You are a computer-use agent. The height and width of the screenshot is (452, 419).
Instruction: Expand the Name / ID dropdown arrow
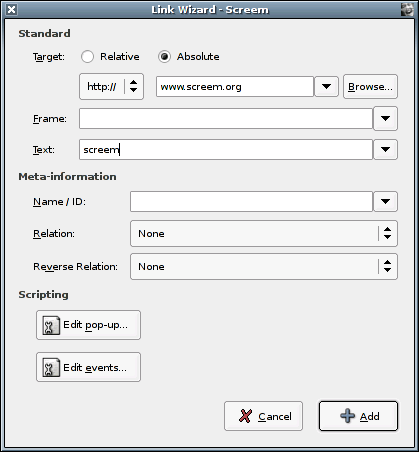pos(385,201)
